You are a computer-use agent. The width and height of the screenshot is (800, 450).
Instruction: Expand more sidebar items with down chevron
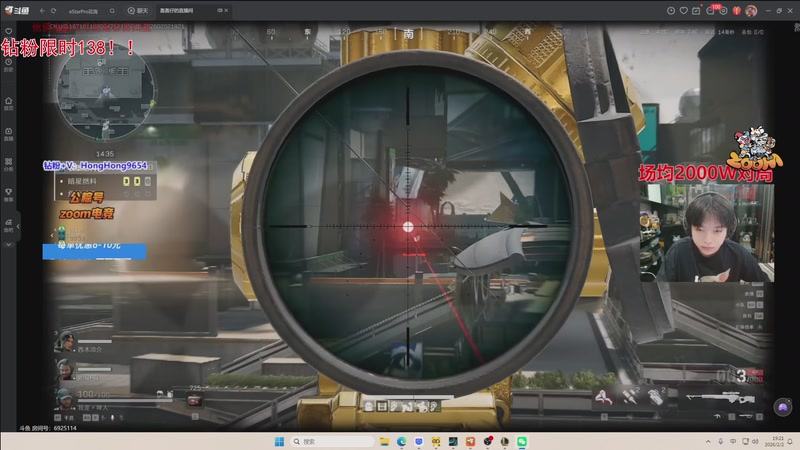pyautogui.click(x=9, y=245)
